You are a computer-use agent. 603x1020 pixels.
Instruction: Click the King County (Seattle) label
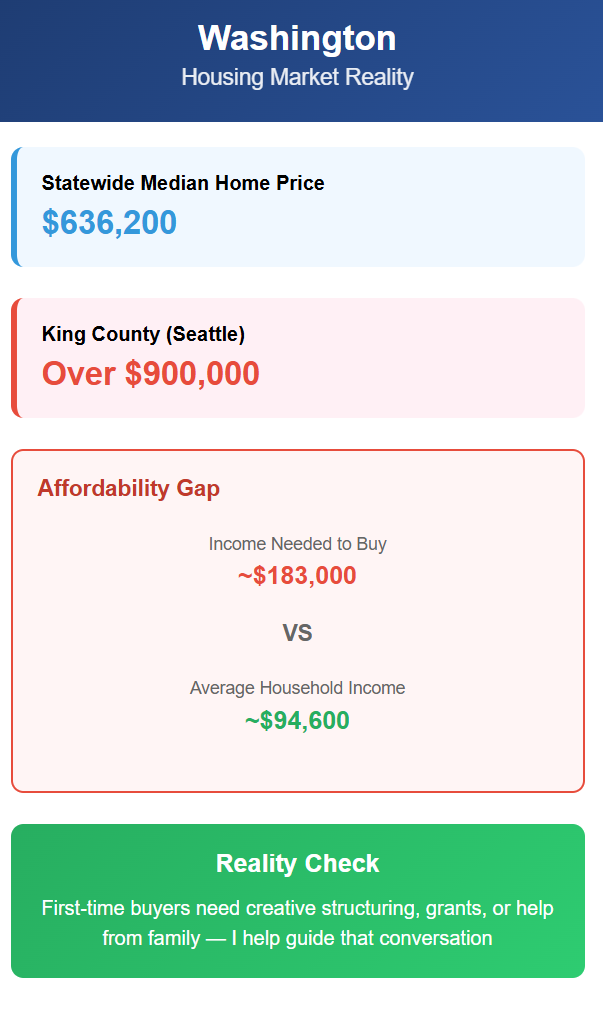[143, 334]
